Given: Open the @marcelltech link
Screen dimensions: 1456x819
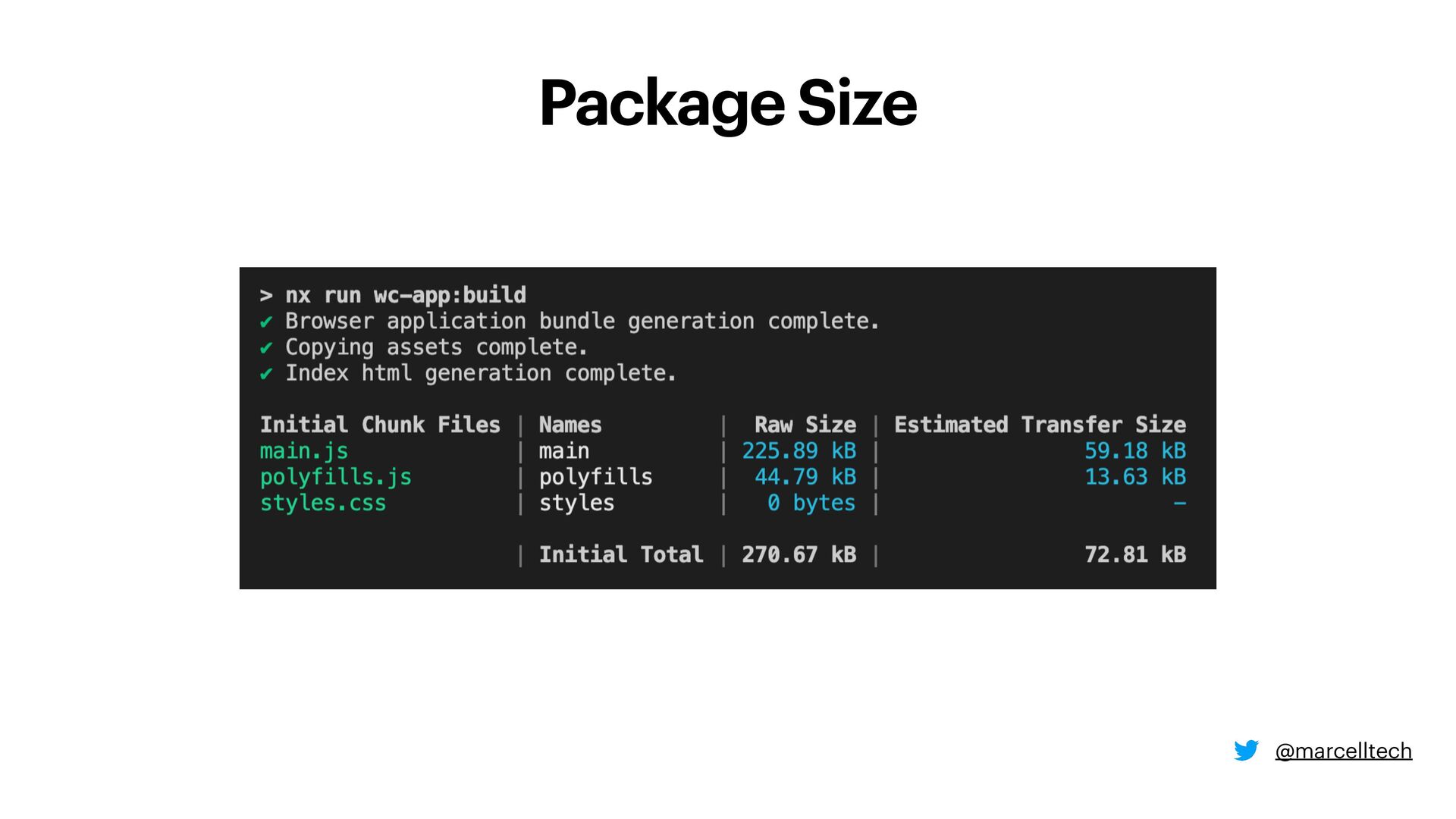Looking at the screenshot, I should click(x=1343, y=751).
